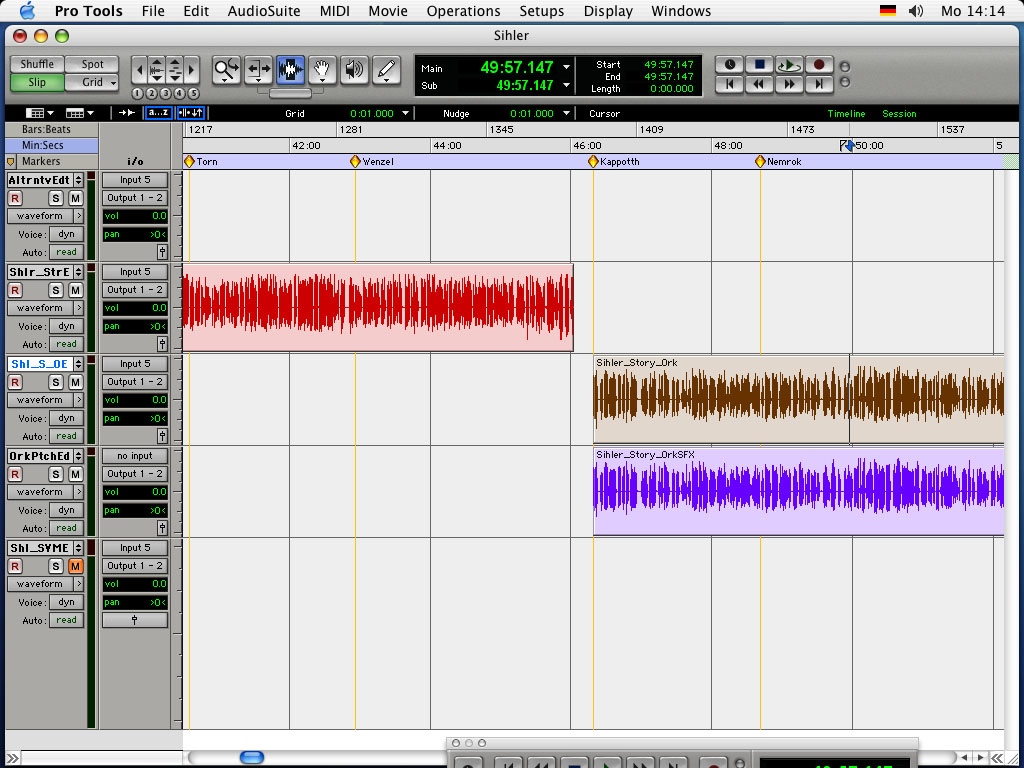This screenshot has width=1024, height=768.
Task: Open the ruler view selector
Action: click(80, 113)
